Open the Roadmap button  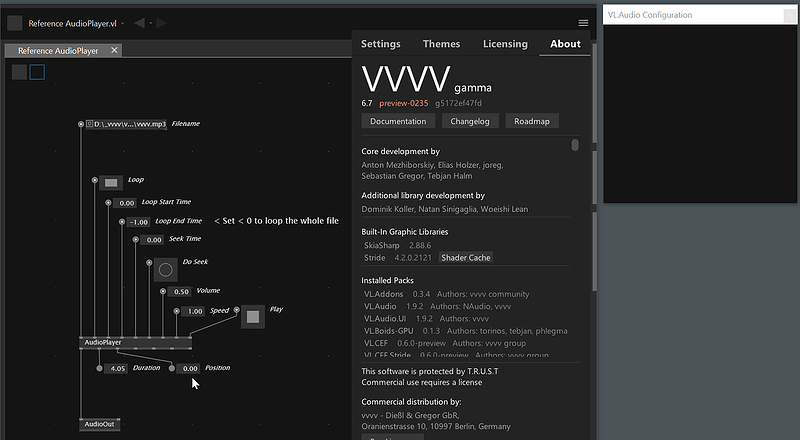pos(532,121)
